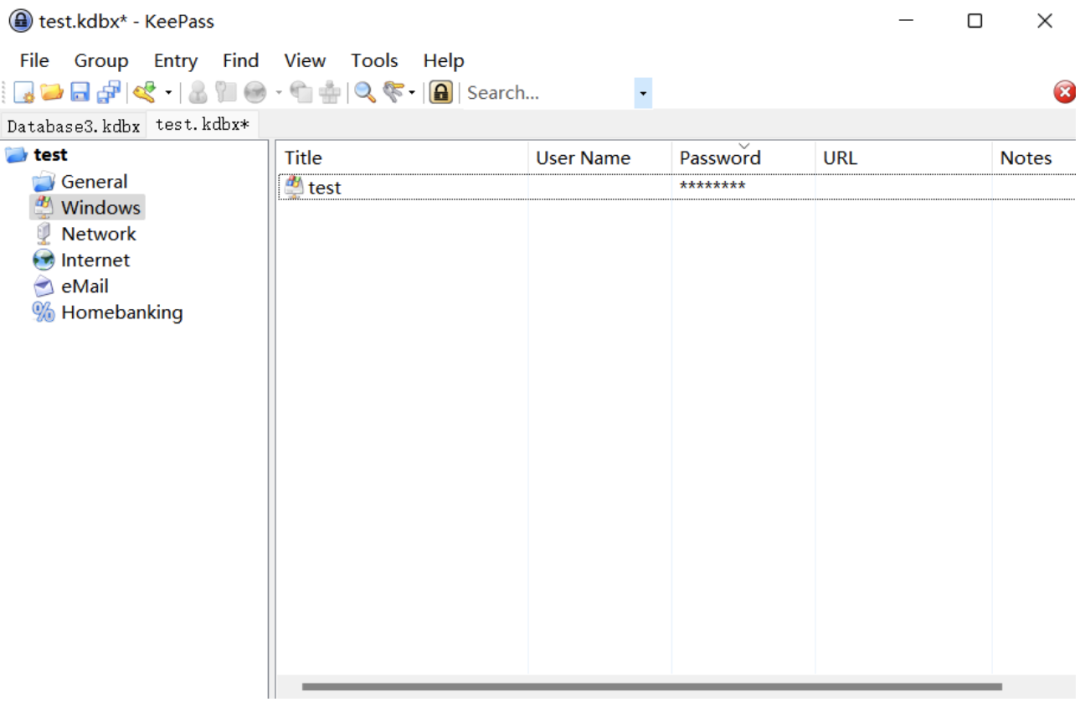Click the eMail envelope icon
The image size is (1080, 702).
point(43,286)
